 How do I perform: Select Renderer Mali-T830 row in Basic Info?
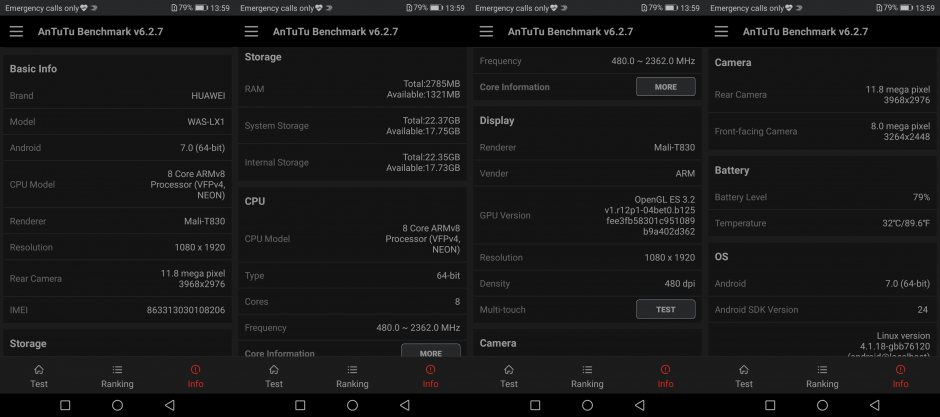pyautogui.click(x=118, y=221)
